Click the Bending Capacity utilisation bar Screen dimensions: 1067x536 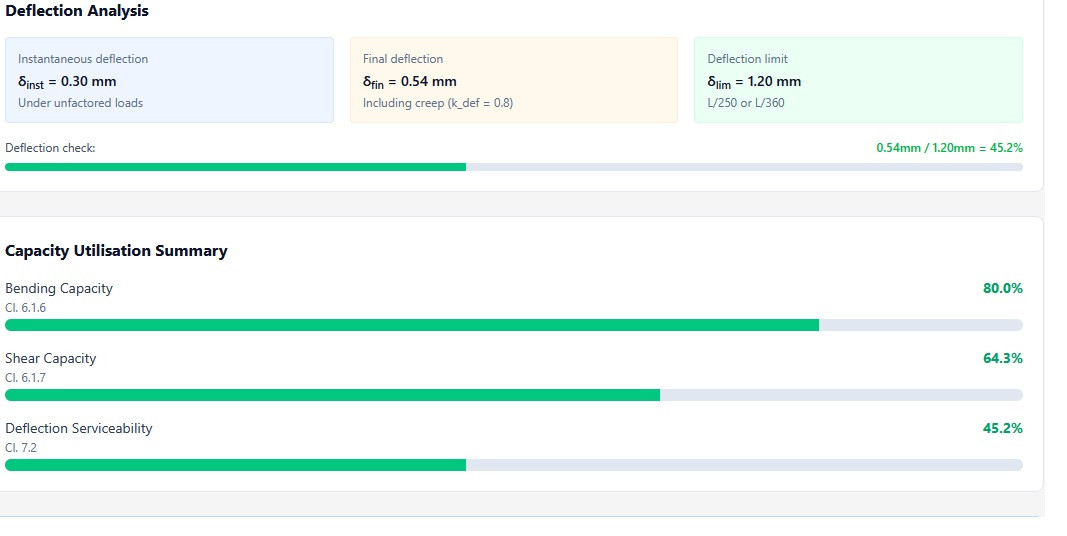514,325
